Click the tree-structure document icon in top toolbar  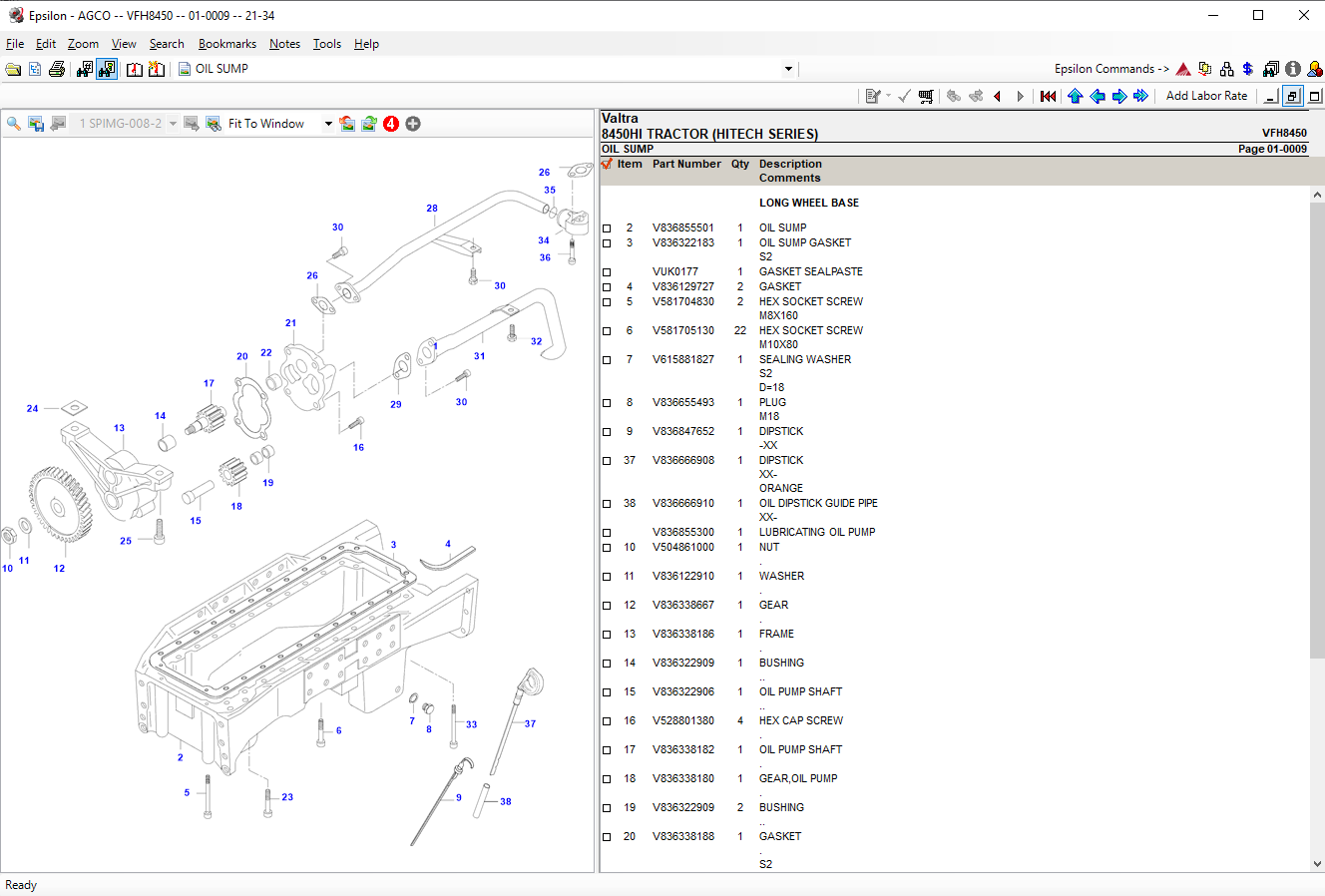coord(35,69)
